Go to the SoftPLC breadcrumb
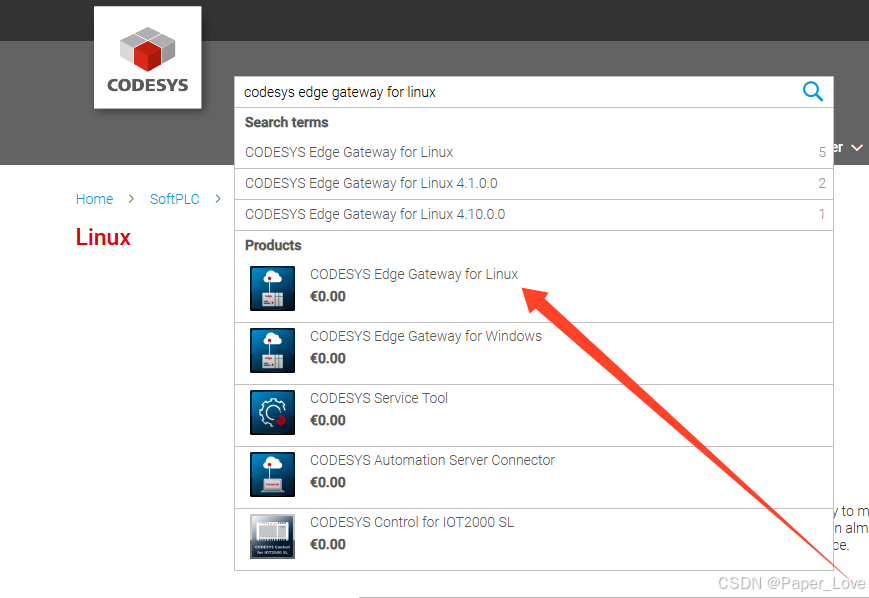The height and width of the screenshot is (598, 869). coord(175,199)
